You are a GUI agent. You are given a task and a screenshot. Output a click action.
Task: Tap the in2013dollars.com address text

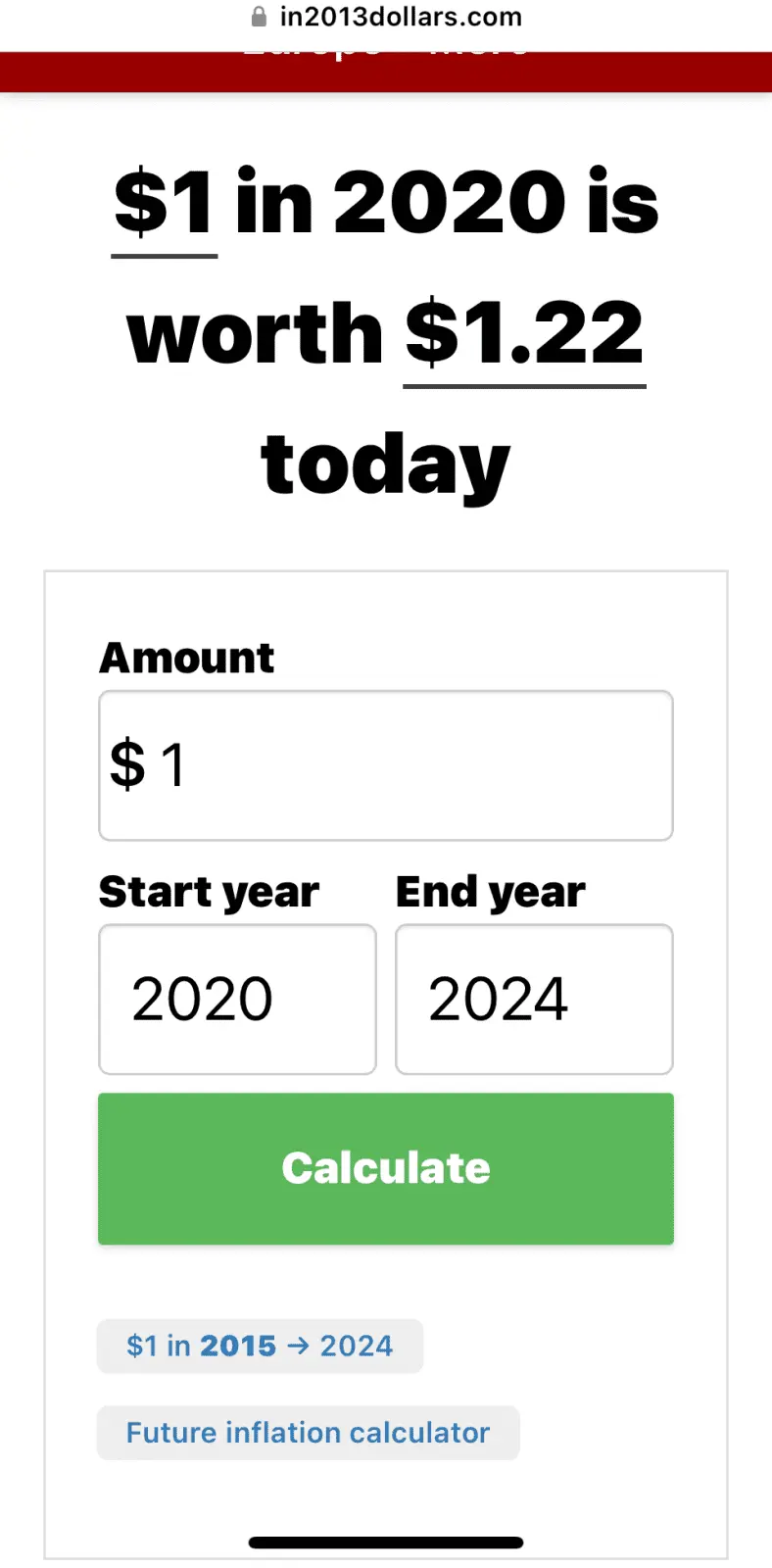click(x=401, y=17)
